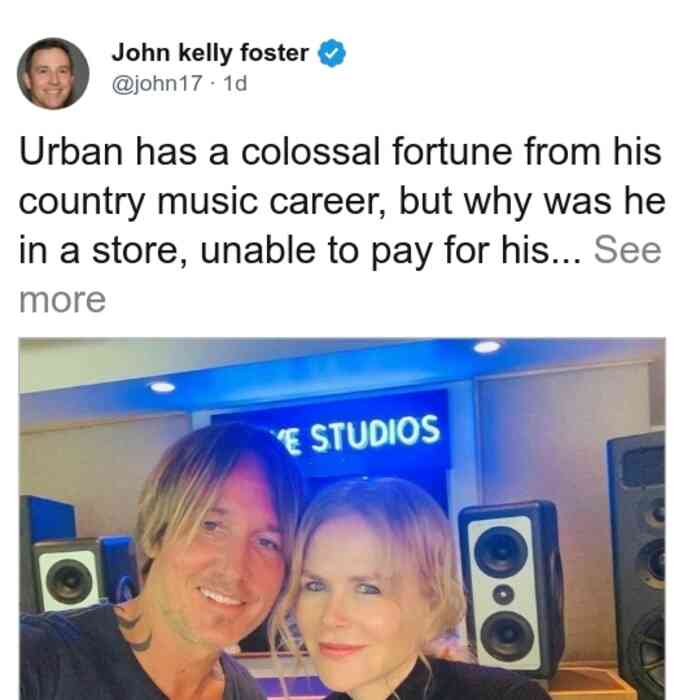The height and width of the screenshot is (700, 700).
Task: Click the word 'more' below the text
Action: (62, 300)
